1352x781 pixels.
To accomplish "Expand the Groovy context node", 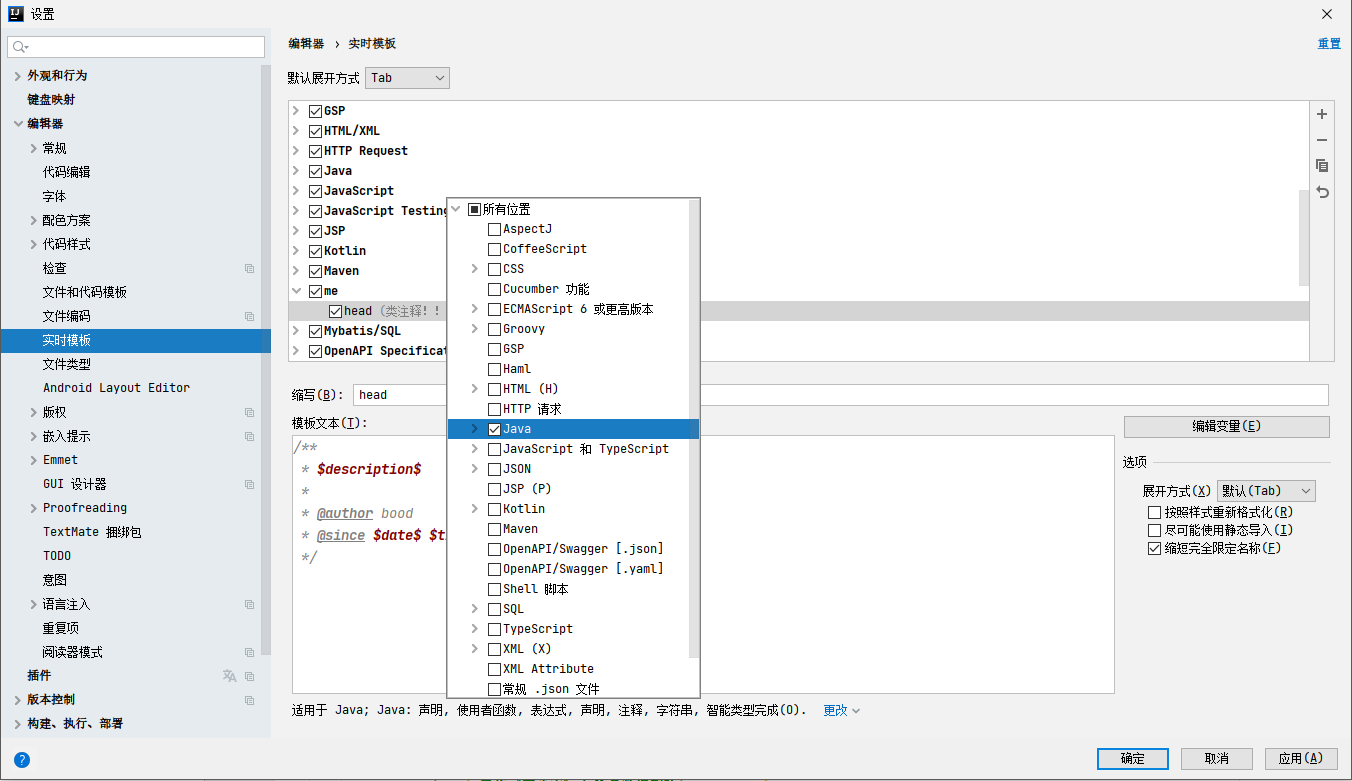I will 474,329.
